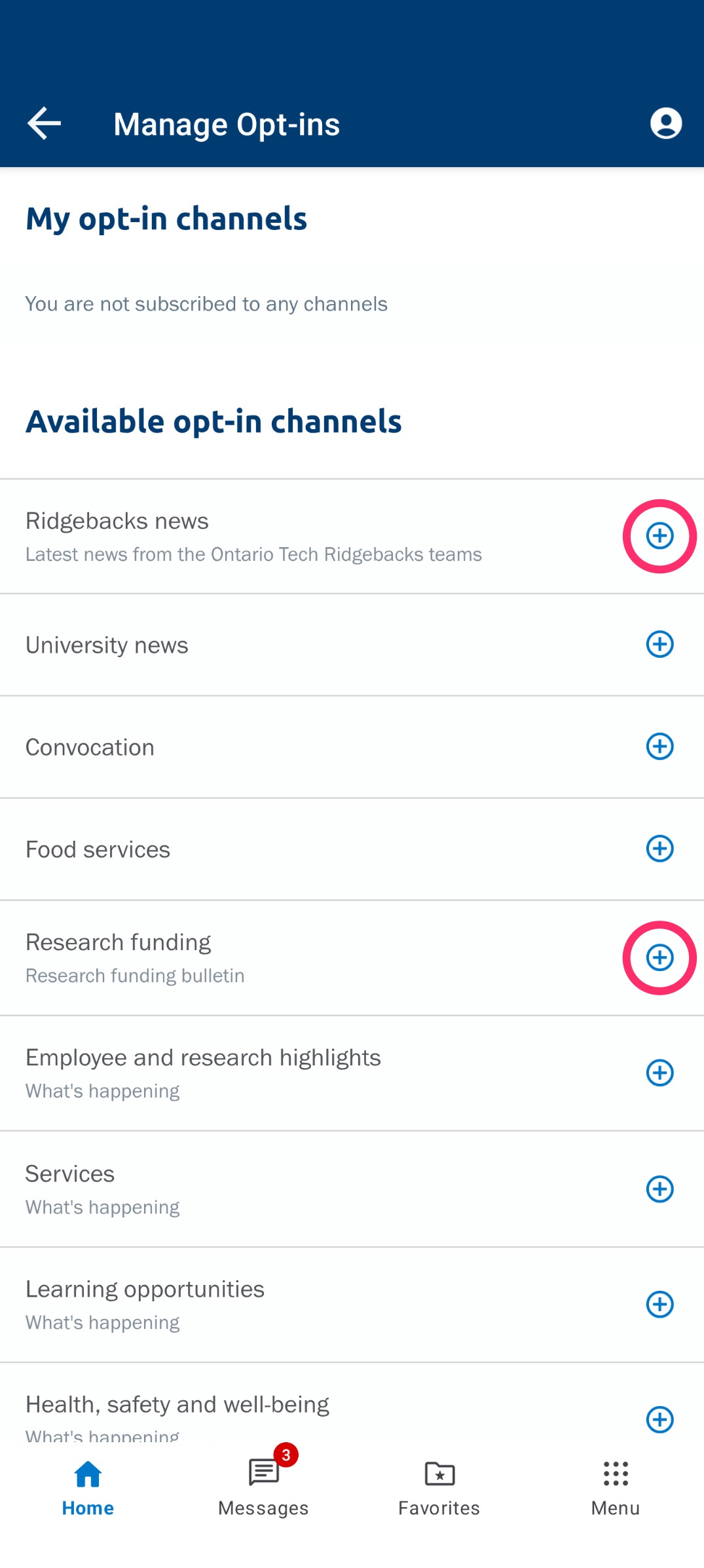Subscribe to Research funding bulletin
This screenshot has height=1568, width=704.
pyautogui.click(x=659, y=957)
